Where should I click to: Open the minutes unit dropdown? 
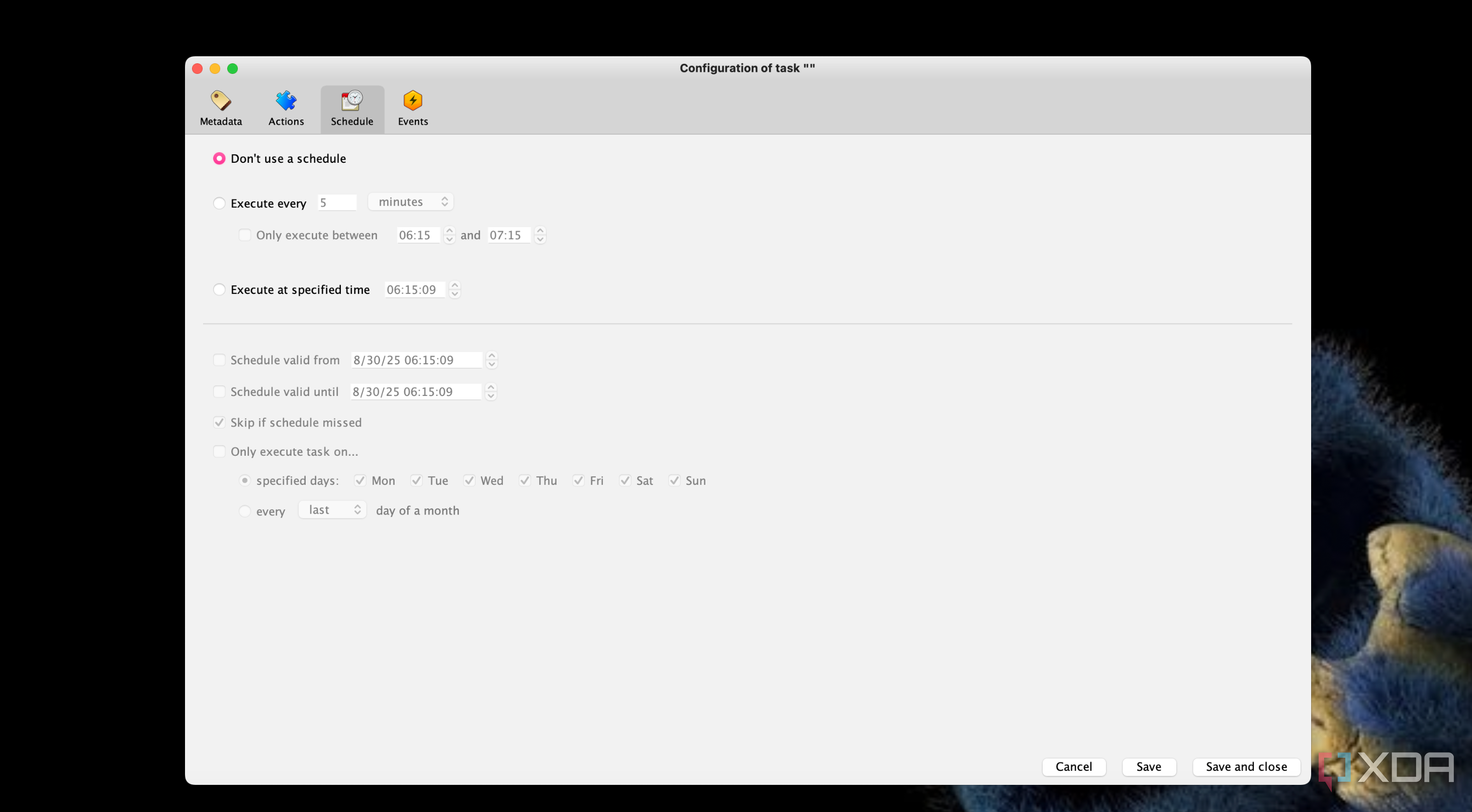(x=411, y=201)
